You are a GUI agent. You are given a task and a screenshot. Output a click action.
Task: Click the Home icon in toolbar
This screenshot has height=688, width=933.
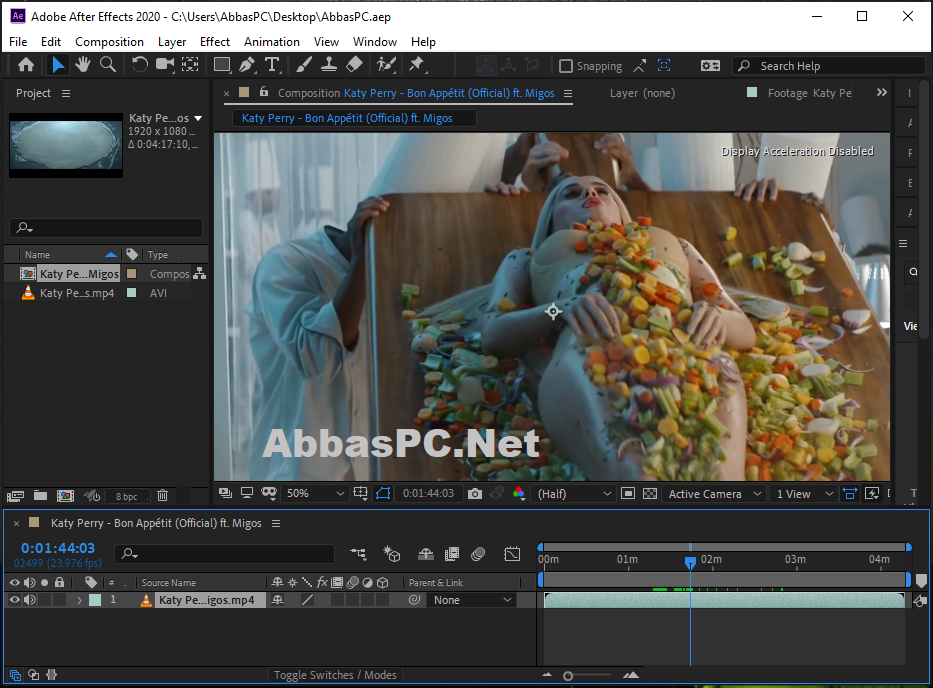(26, 65)
